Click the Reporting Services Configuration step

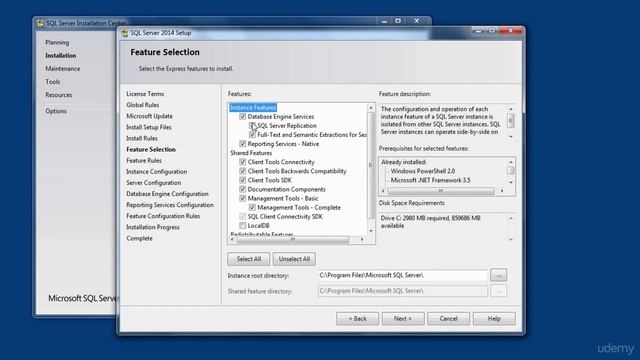pos(170,205)
